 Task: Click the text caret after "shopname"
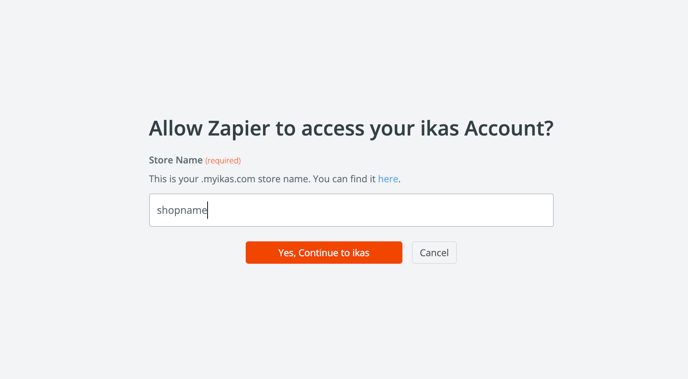[x=208, y=210]
